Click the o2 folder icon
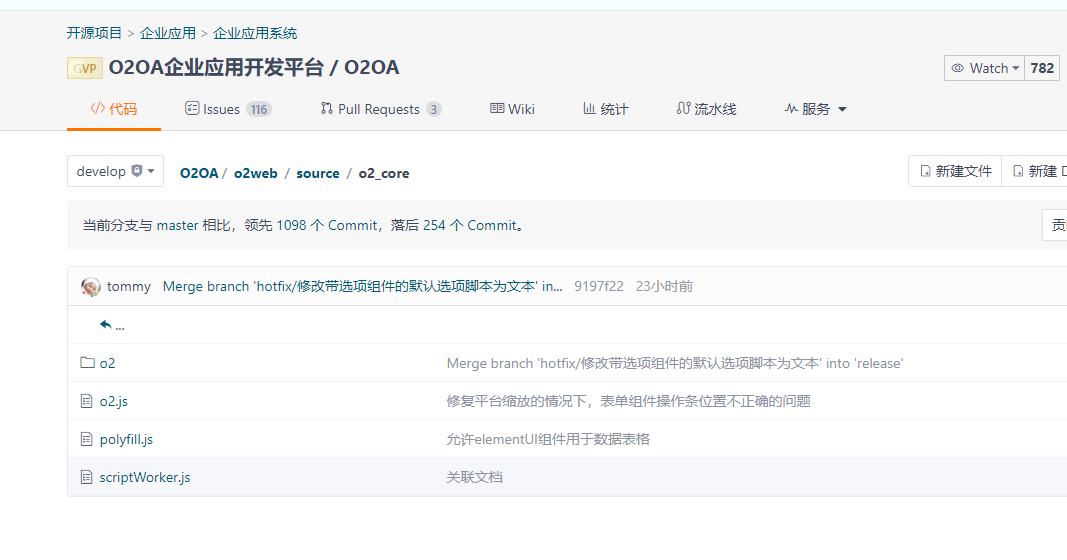 (x=87, y=363)
